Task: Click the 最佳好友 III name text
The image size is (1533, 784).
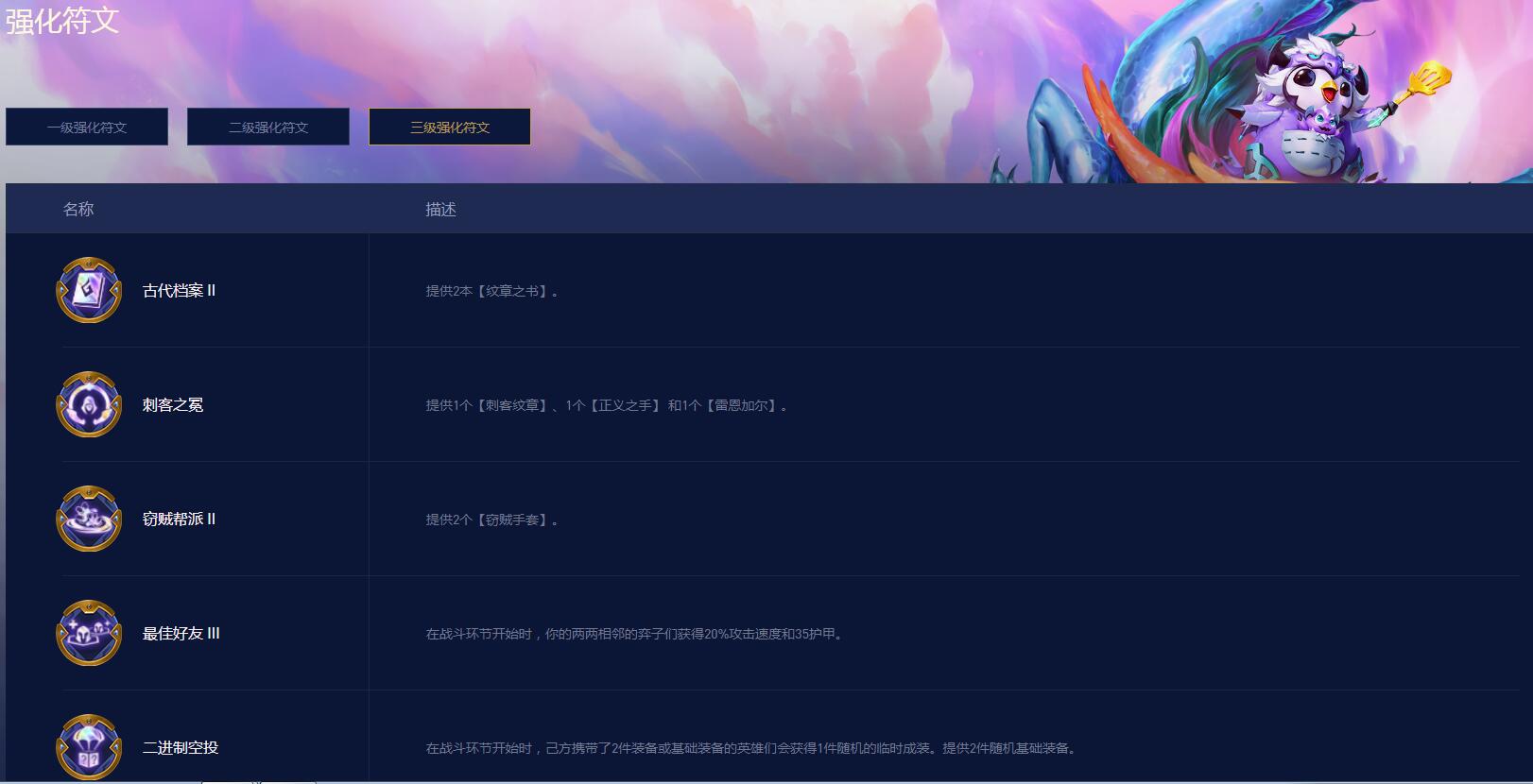Action: [x=181, y=634]
